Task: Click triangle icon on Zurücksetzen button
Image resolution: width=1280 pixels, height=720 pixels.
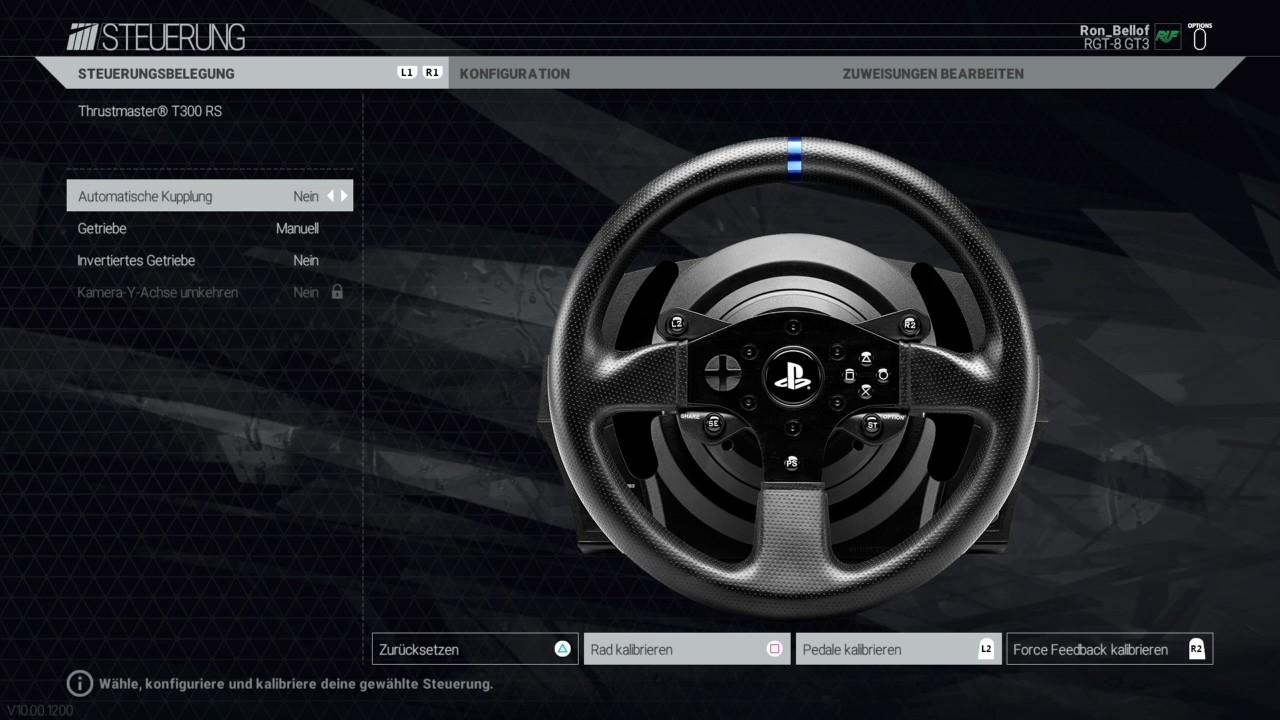Action: tap(562, 649)
